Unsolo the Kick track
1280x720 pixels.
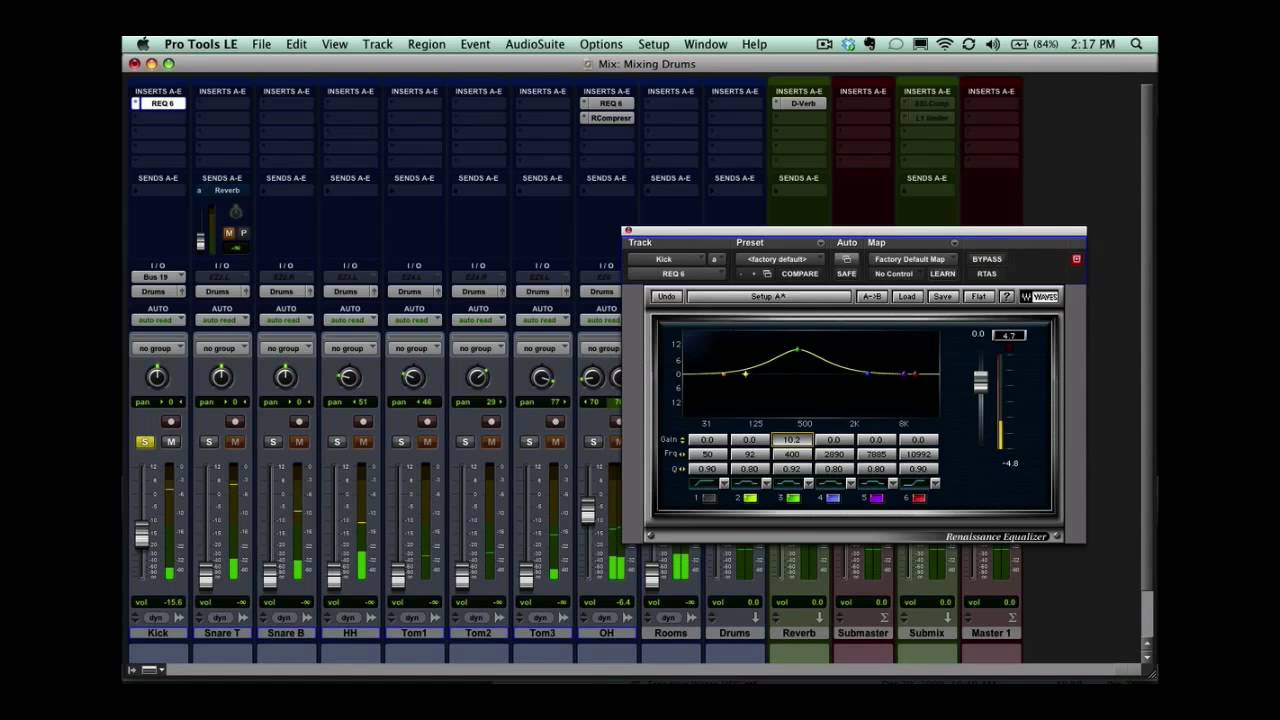145,442
